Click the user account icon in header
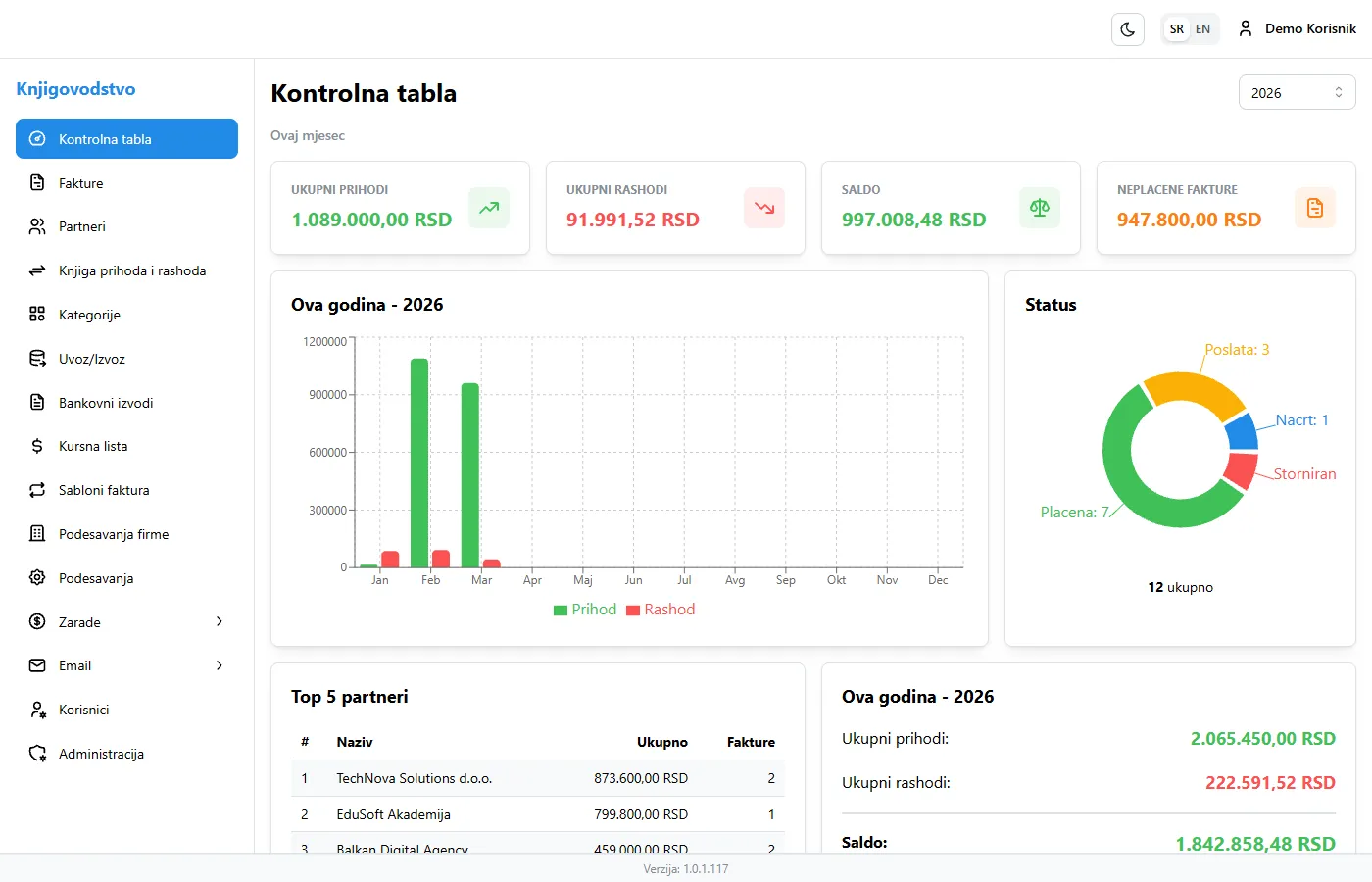Screen dimensions: 1372x882 pos(1246,28)
